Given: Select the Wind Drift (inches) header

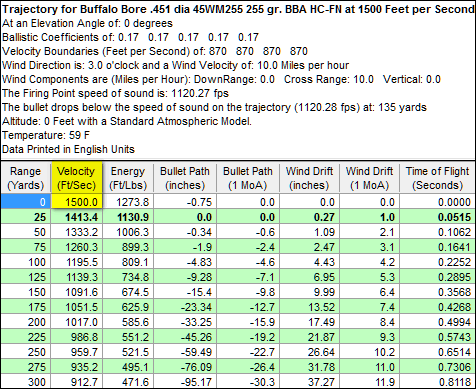Looking at the screenshot, I should (x=309, y=178).
